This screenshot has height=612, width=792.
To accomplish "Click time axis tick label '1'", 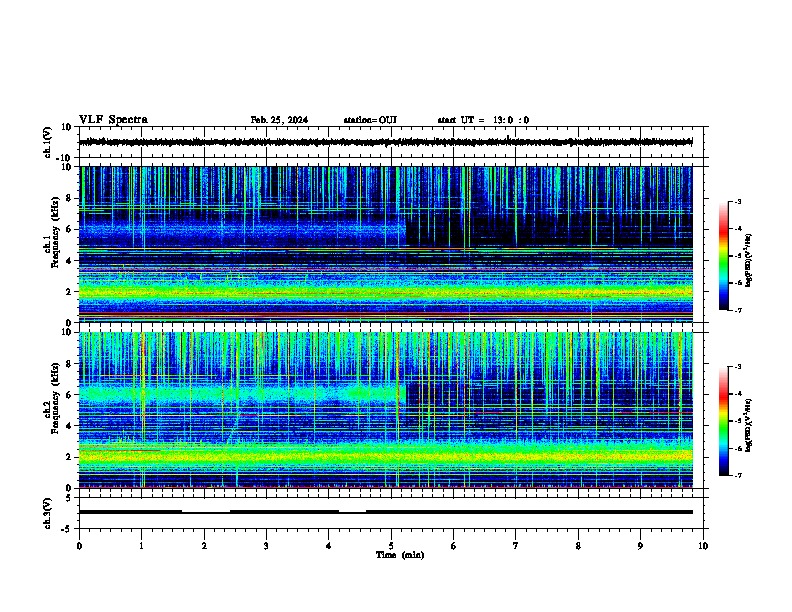I will (141, 546).
